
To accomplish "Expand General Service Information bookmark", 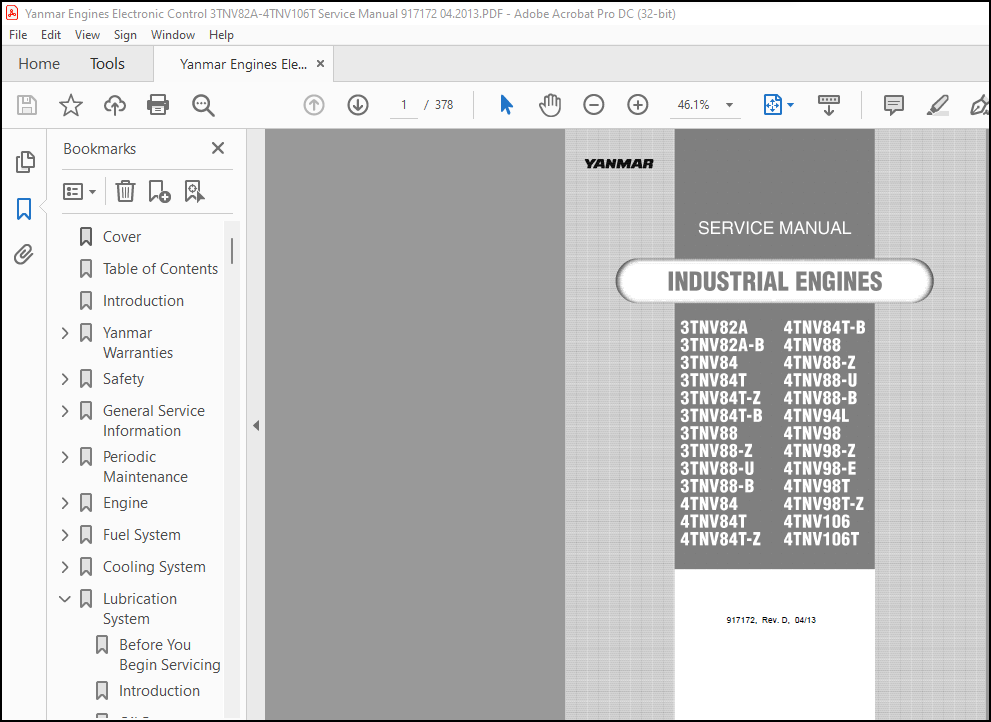I will point(65,411).
